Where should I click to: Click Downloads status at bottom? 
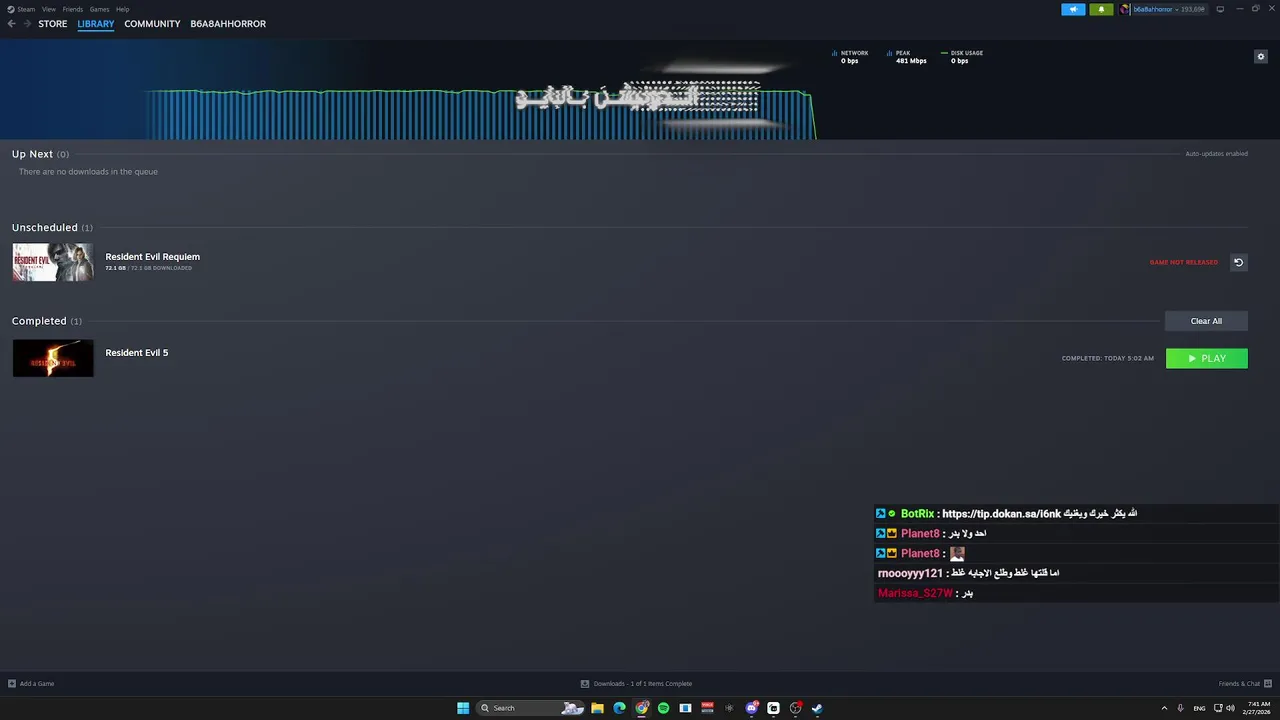pyautogui.click(x=636, y=684)
